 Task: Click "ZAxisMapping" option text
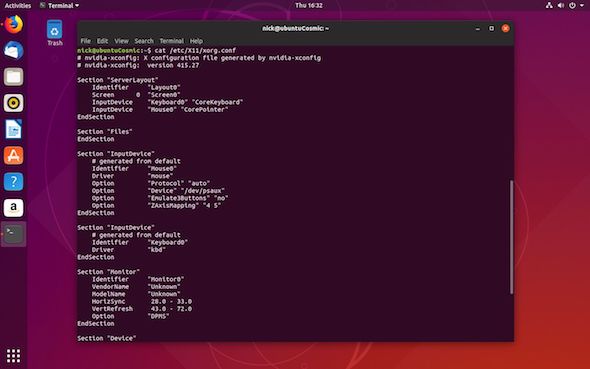point(173,206)
